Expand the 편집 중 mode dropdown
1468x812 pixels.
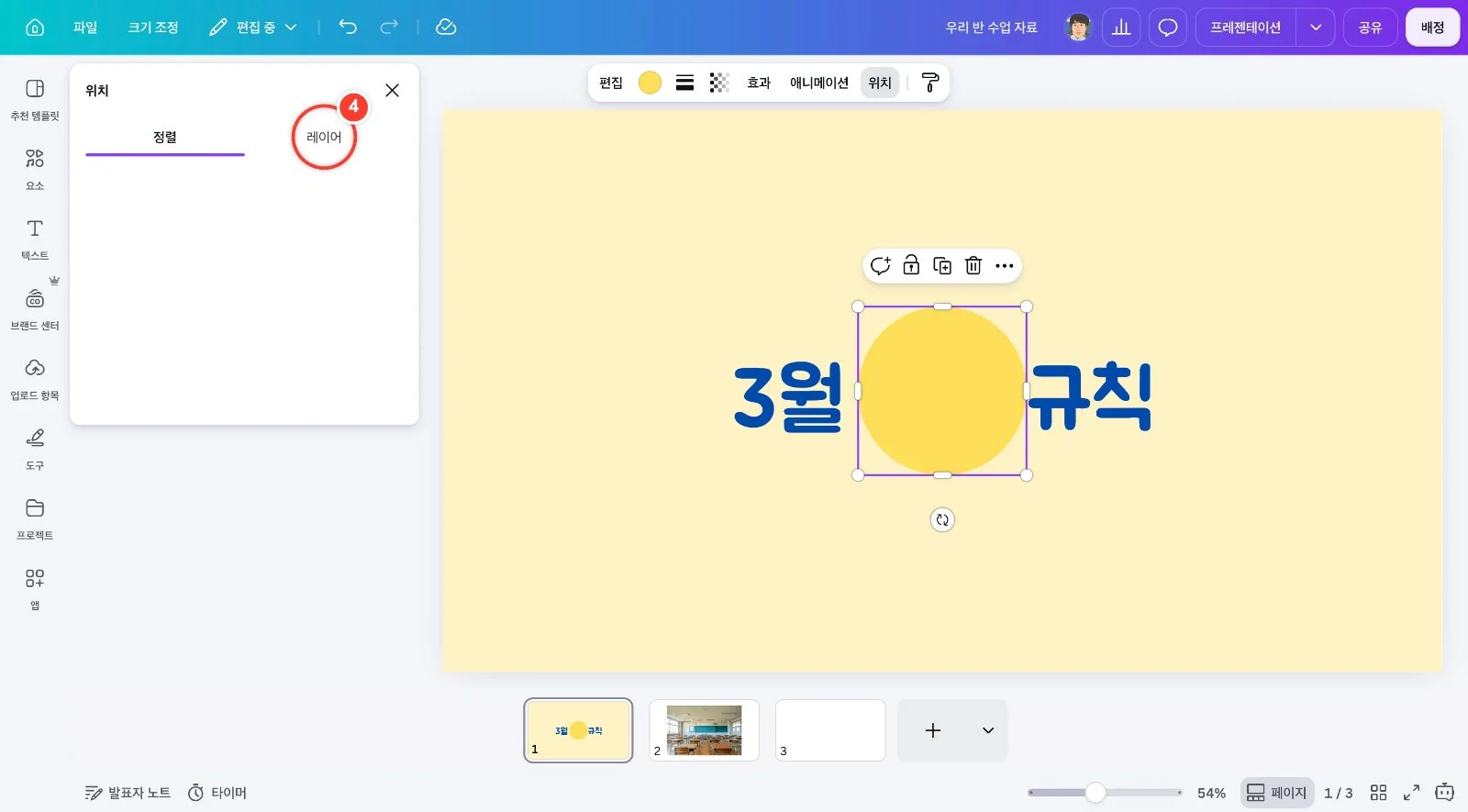click(x=253, y=28)
